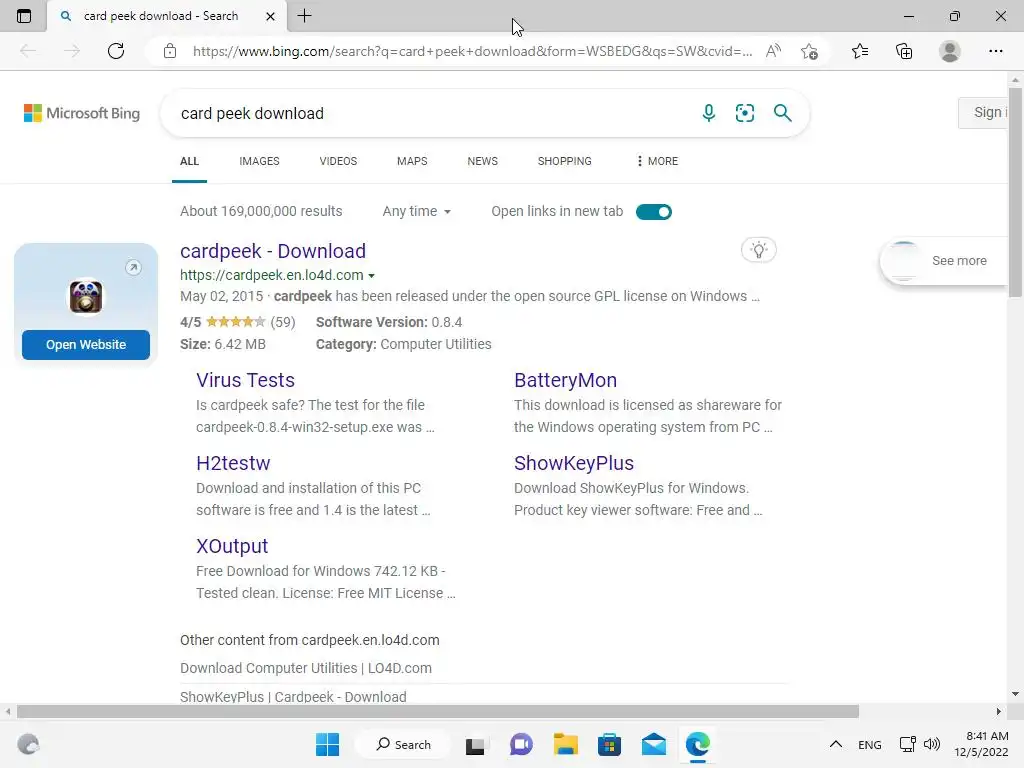The height and width of the screenshot is (768, 1024).
Task: Close the card peek download tab
Action: [270, 16]
